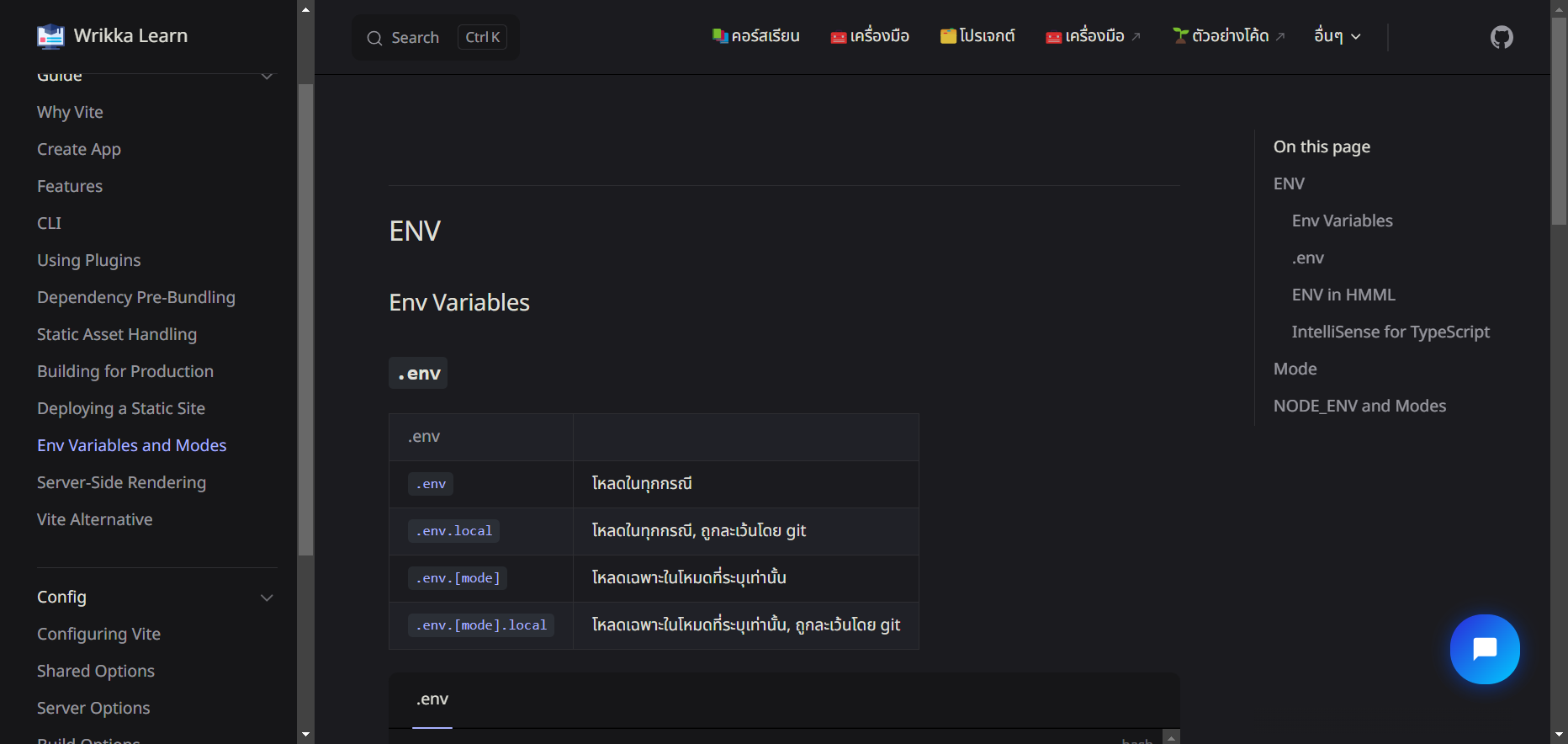Go to Server-Side Rendering page
The image size is (1568, 744).
121,482
